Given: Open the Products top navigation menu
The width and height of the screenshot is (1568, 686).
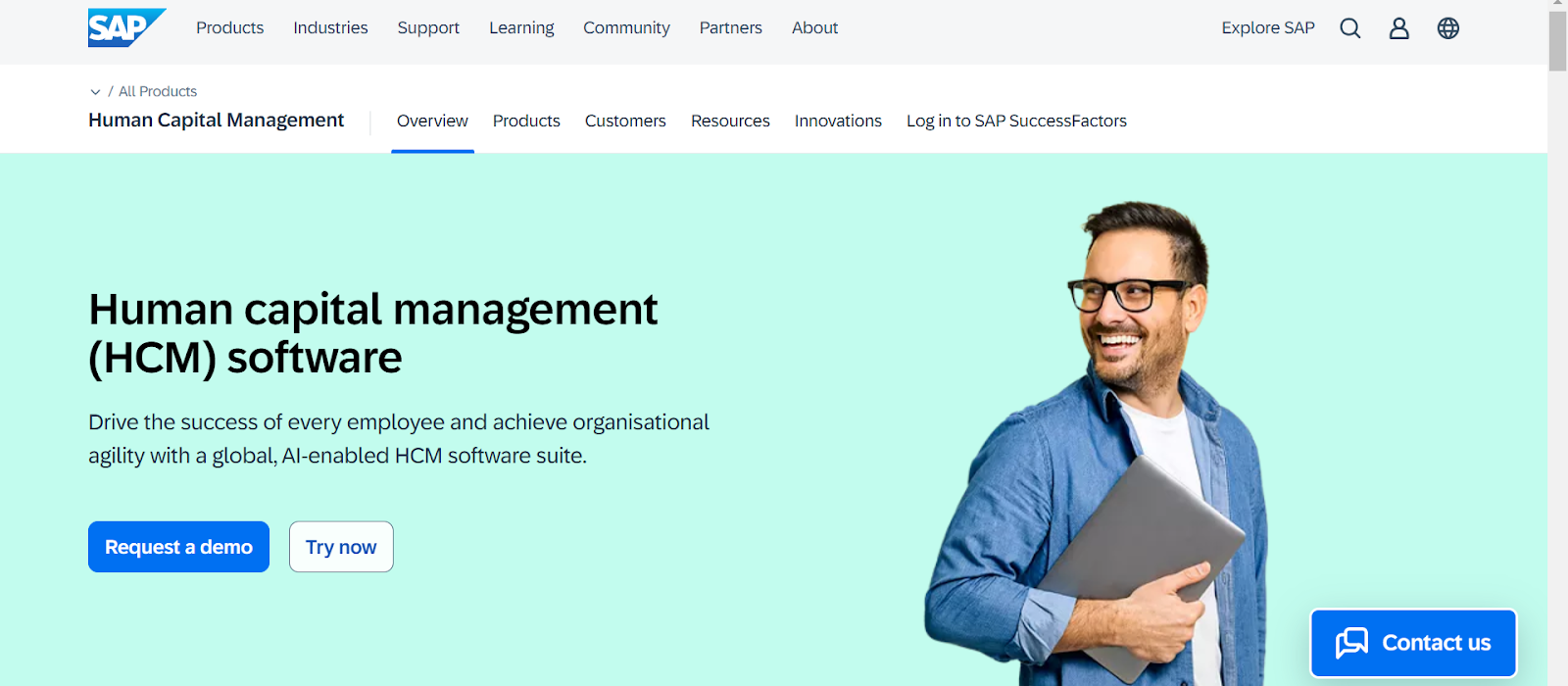Looking at the screenshot, I should click(x=229, y=28).
